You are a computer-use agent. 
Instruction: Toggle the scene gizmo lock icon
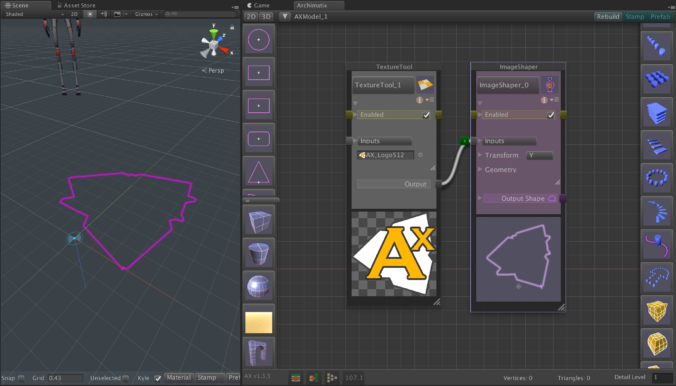coord(232,27)
